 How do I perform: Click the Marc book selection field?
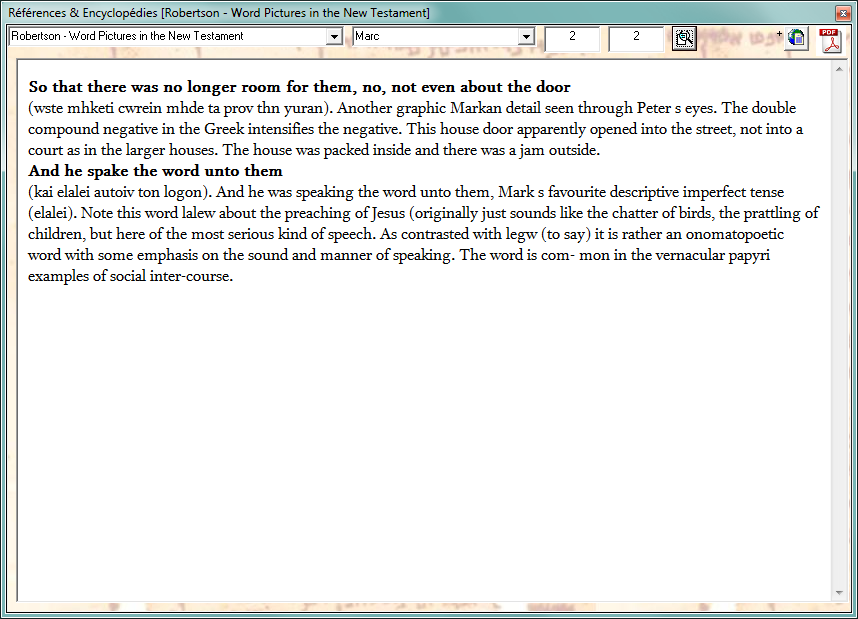(443, 37)
